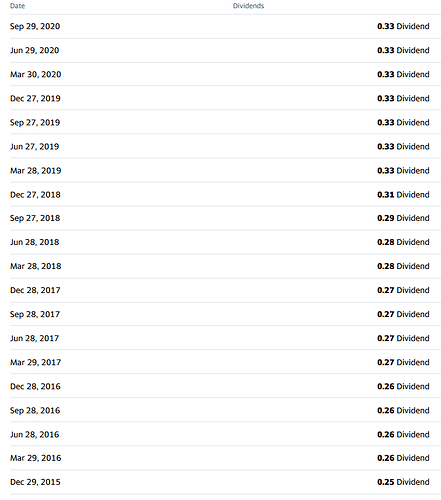441x500 pixels.
Task: Select the Sep 28, 2016 date
Action: pos(35,410)
